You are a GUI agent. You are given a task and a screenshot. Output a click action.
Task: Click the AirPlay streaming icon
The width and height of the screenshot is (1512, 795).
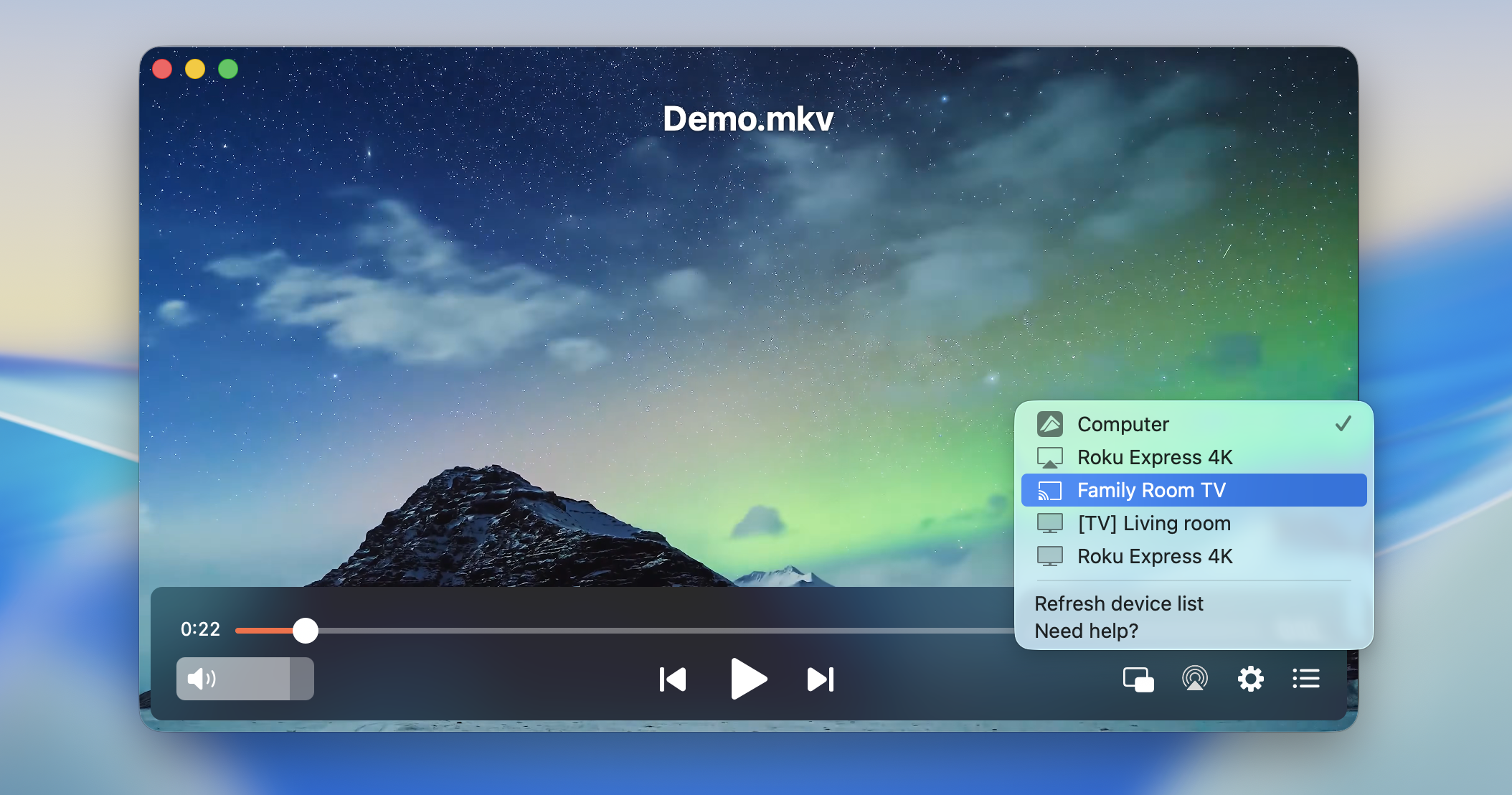1194,679
